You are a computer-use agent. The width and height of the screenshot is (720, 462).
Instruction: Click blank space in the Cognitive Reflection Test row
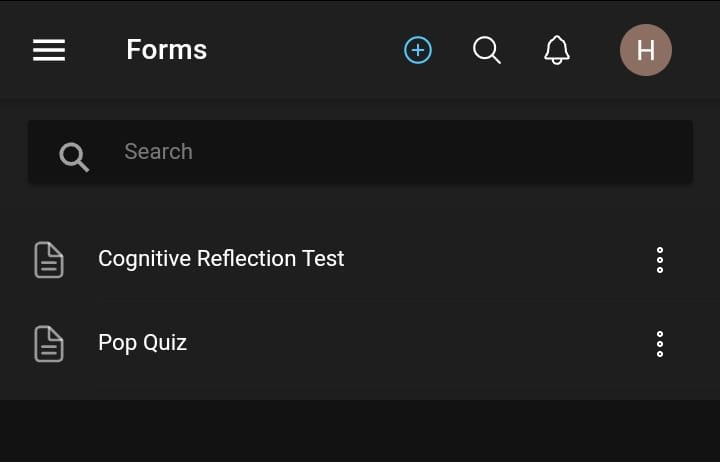coord(500,260)
